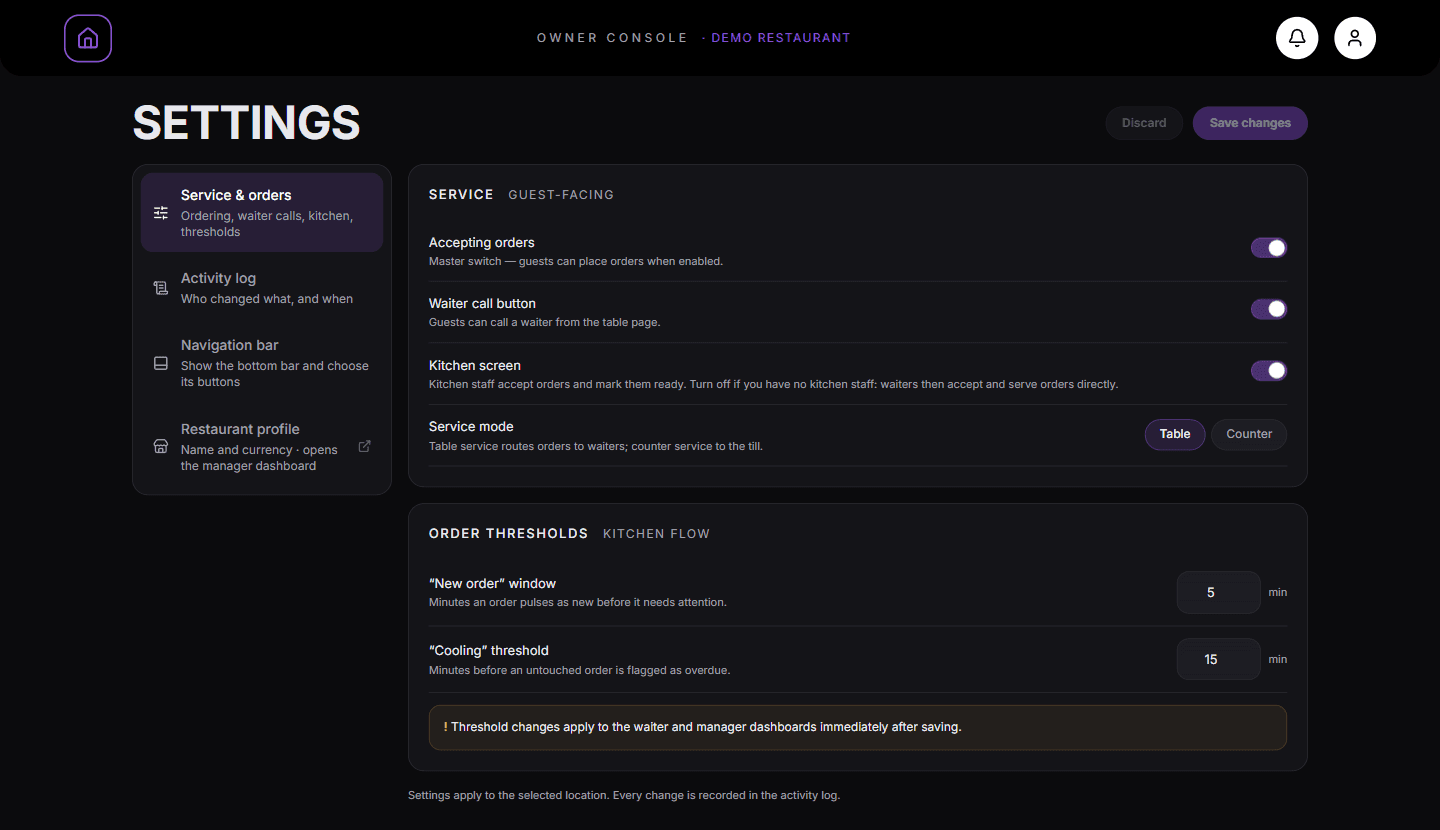
Task: Click the storefront icon beside Restaurant profile
Action: 161,446
